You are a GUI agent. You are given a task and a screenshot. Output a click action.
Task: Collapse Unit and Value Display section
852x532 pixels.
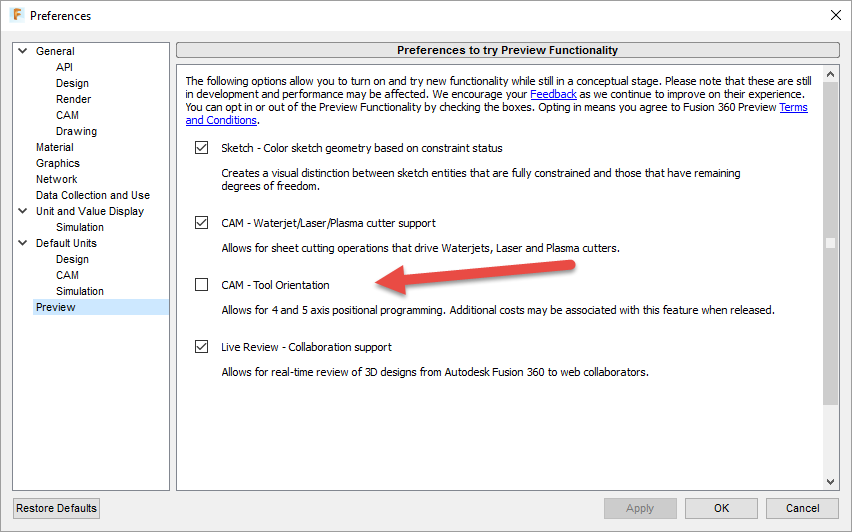click(x=22, y=211)
